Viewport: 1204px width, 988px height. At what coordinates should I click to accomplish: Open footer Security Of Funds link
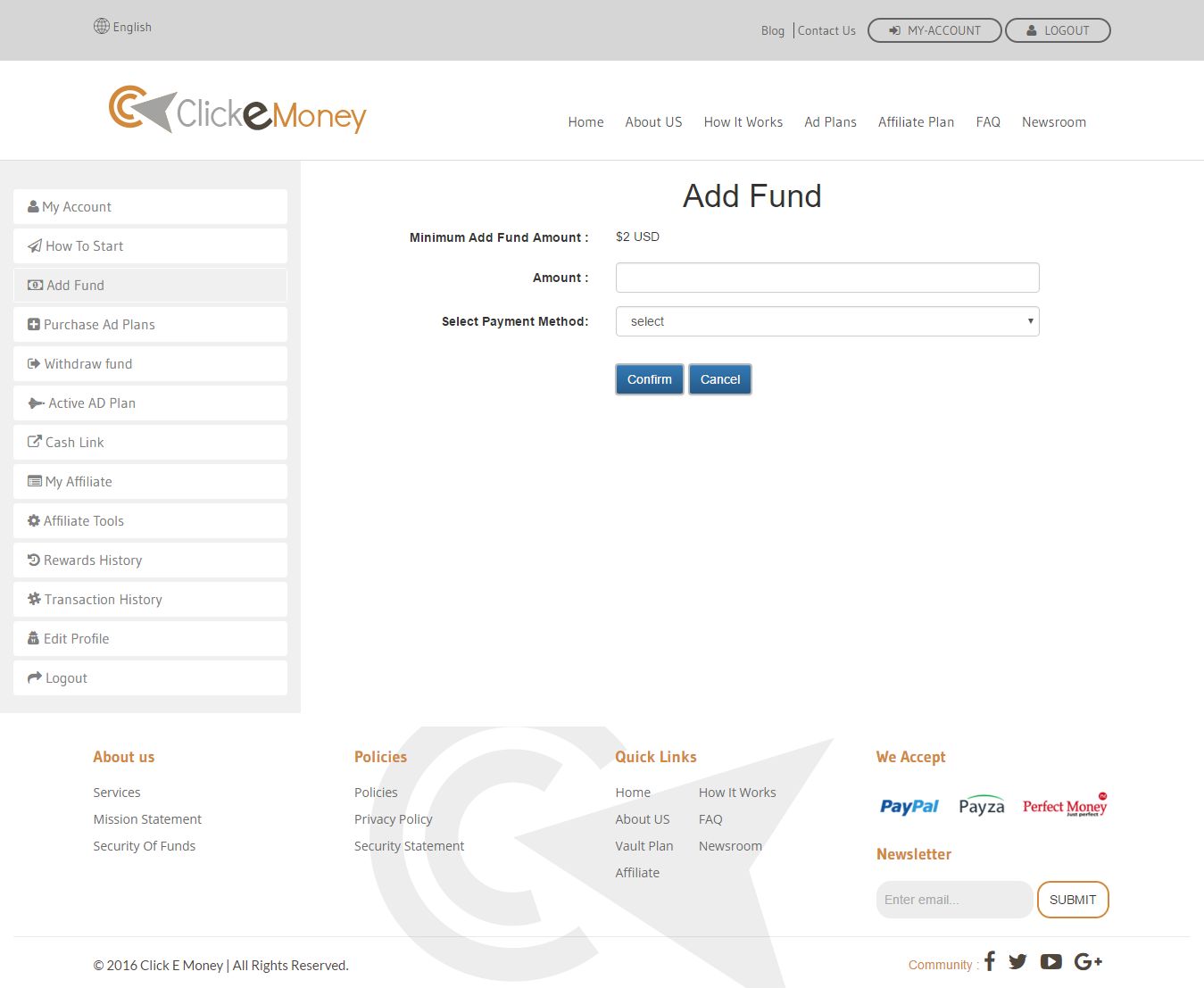(145, 846)
